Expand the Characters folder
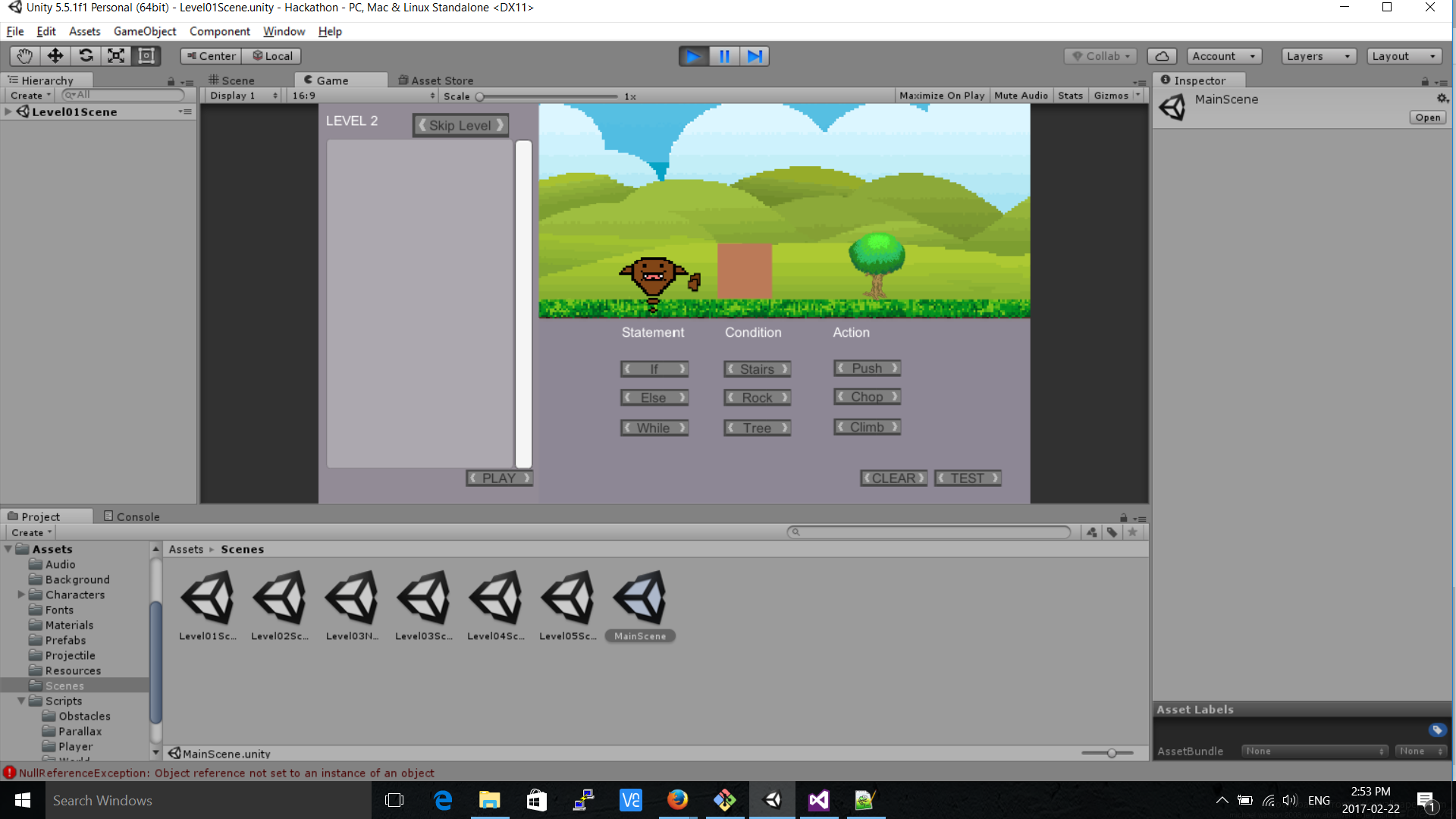The image size is (1456, 819). coord(21,595)
